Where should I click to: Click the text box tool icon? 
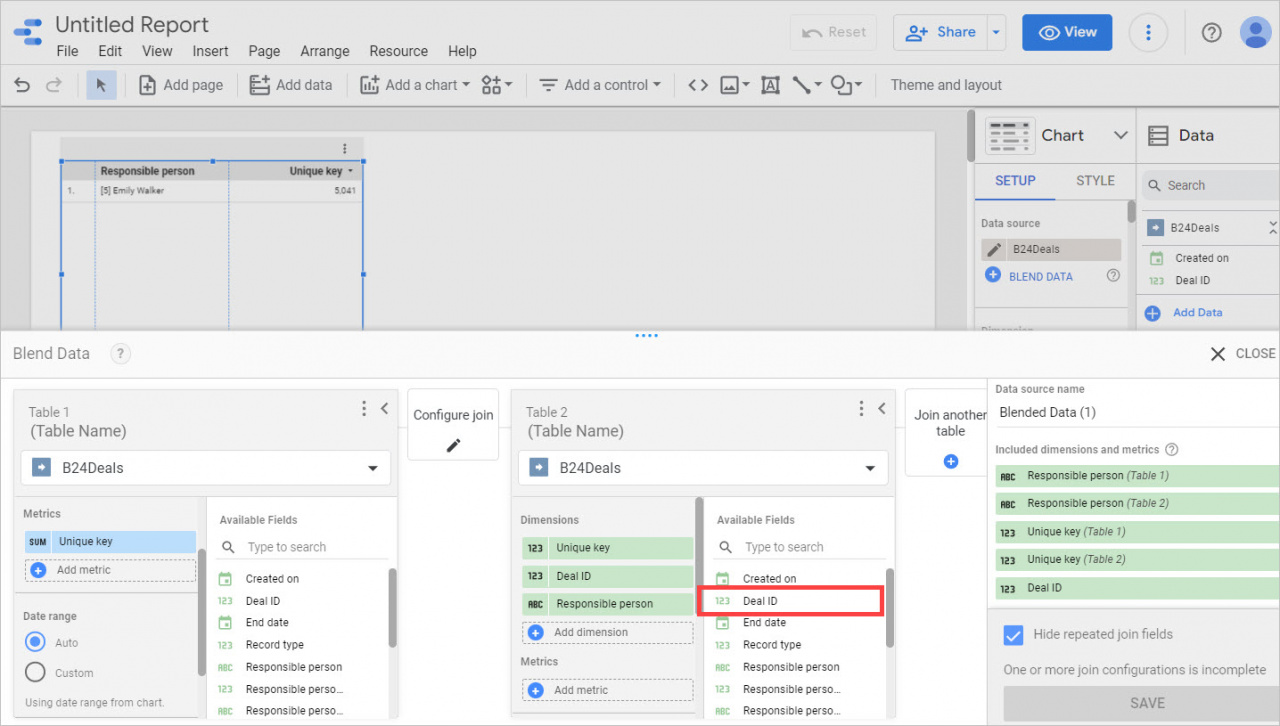770,85
